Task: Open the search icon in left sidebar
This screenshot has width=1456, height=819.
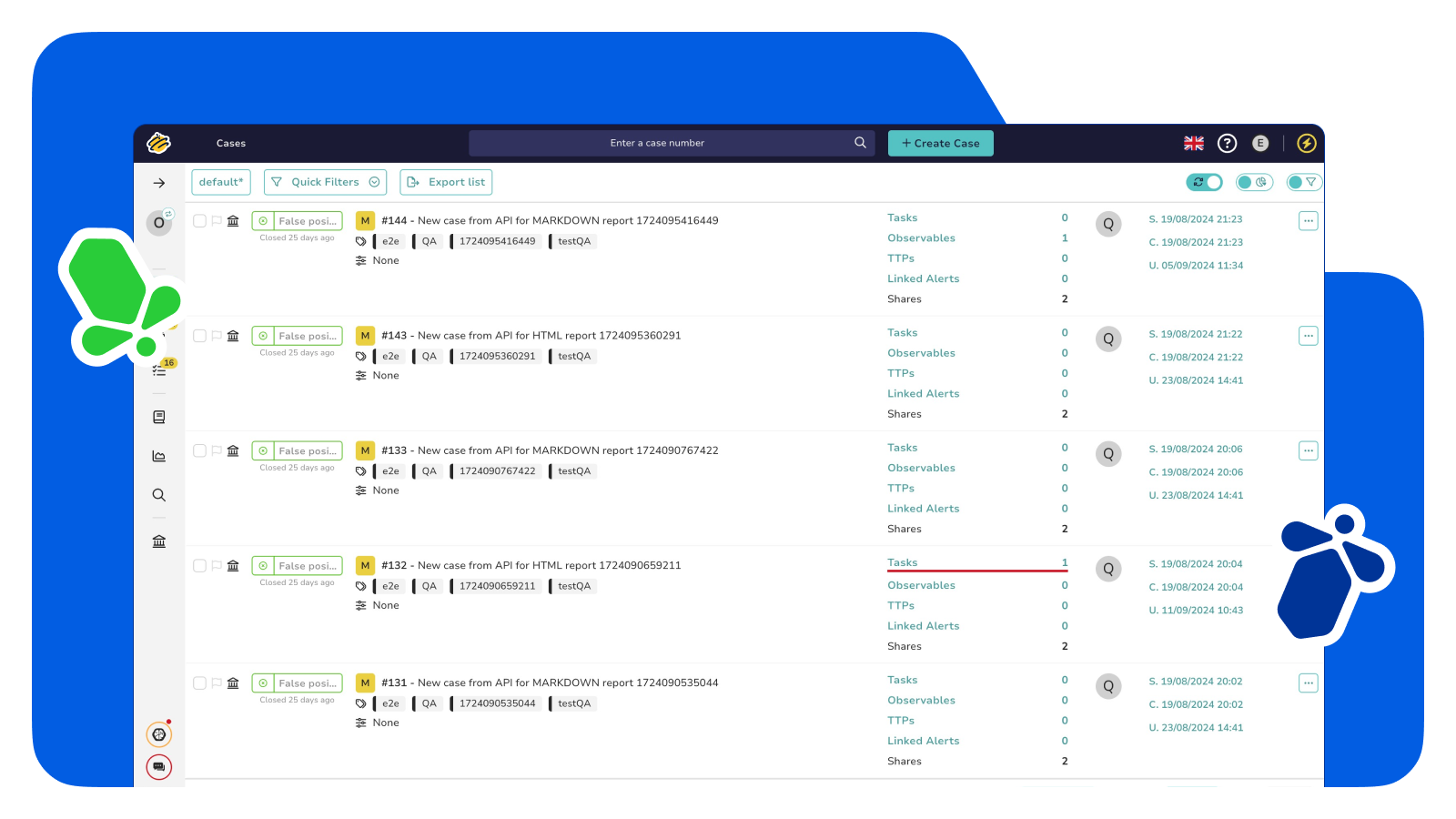Action: [159, 495]
